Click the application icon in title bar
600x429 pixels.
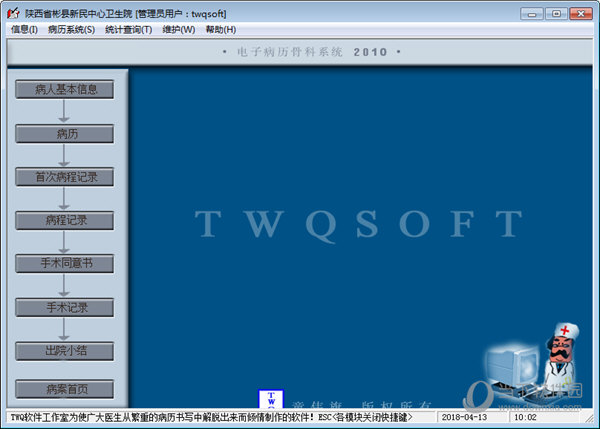[13, 13]
